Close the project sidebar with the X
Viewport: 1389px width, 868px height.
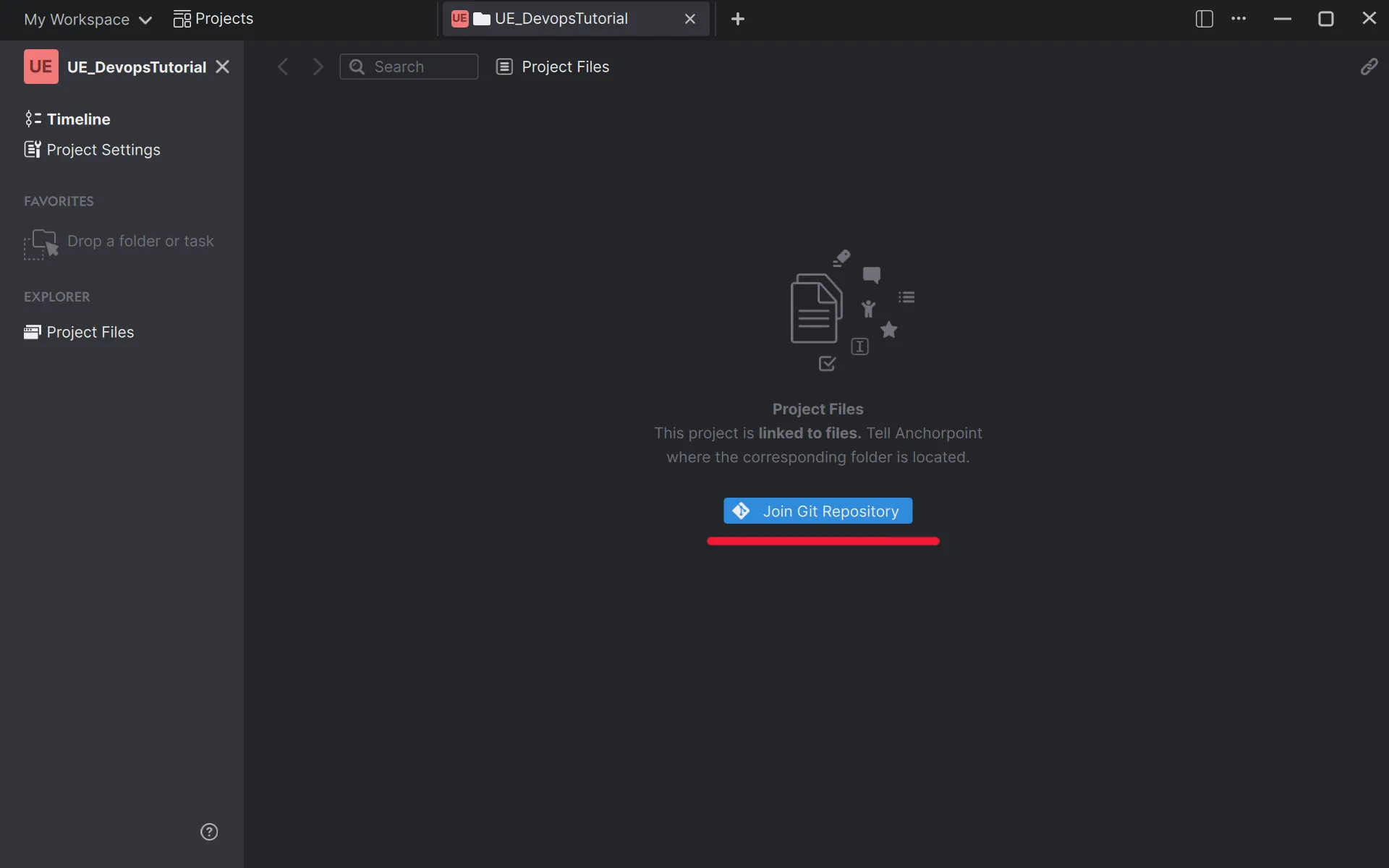point(223,67)
